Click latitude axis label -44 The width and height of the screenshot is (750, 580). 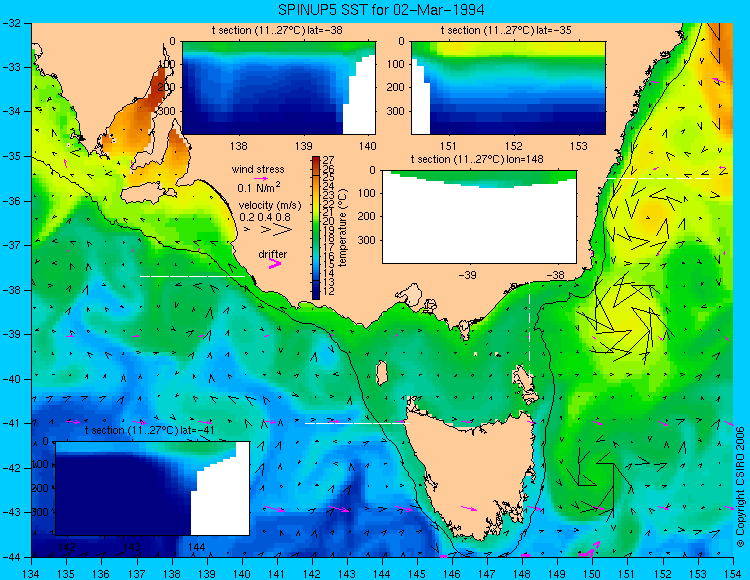tap(11, 557)
